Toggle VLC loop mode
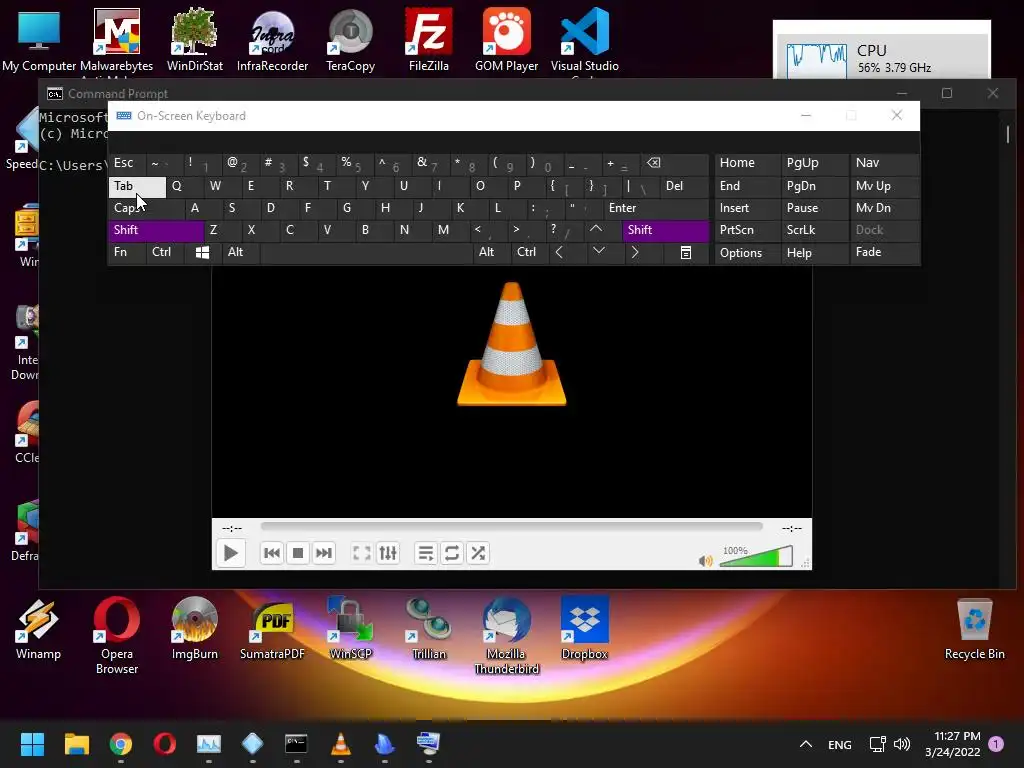Screen dimensions: 1024x768 tap(452, 553)
